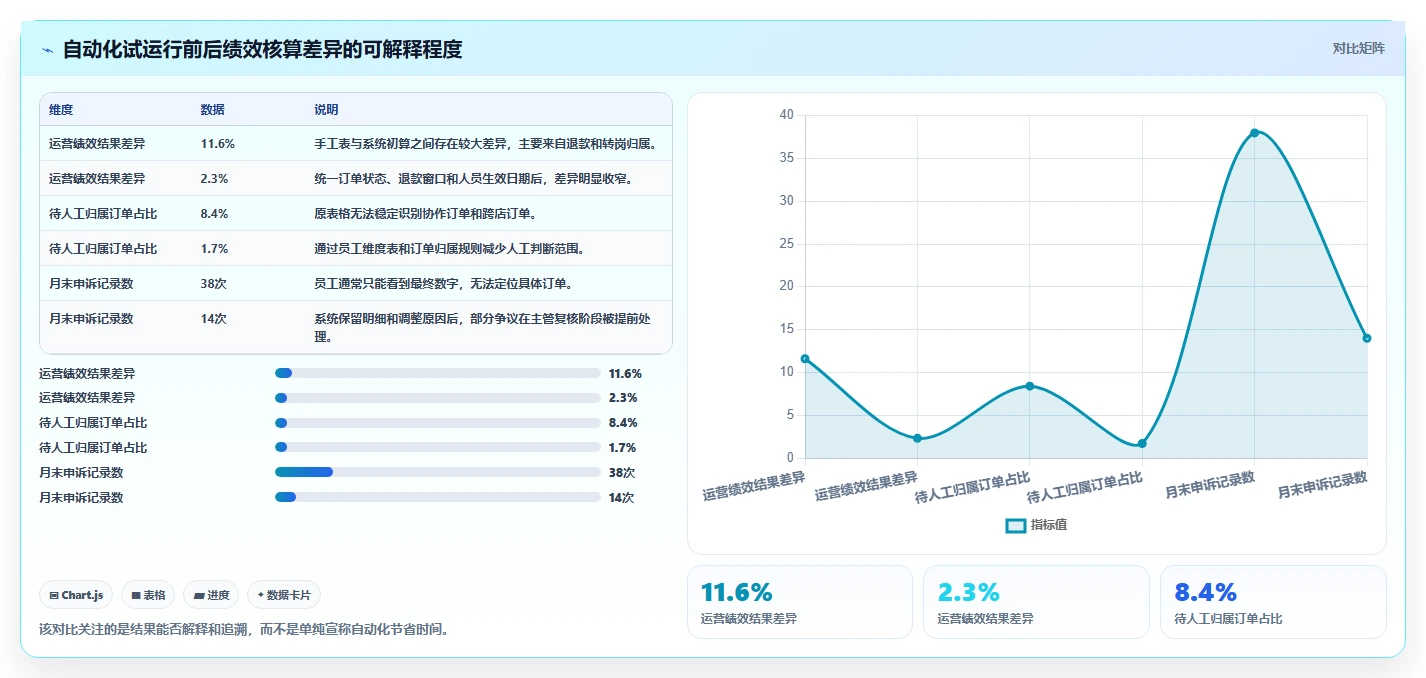
Task: Click the chart data point at 1.7
Action: 1142,443
